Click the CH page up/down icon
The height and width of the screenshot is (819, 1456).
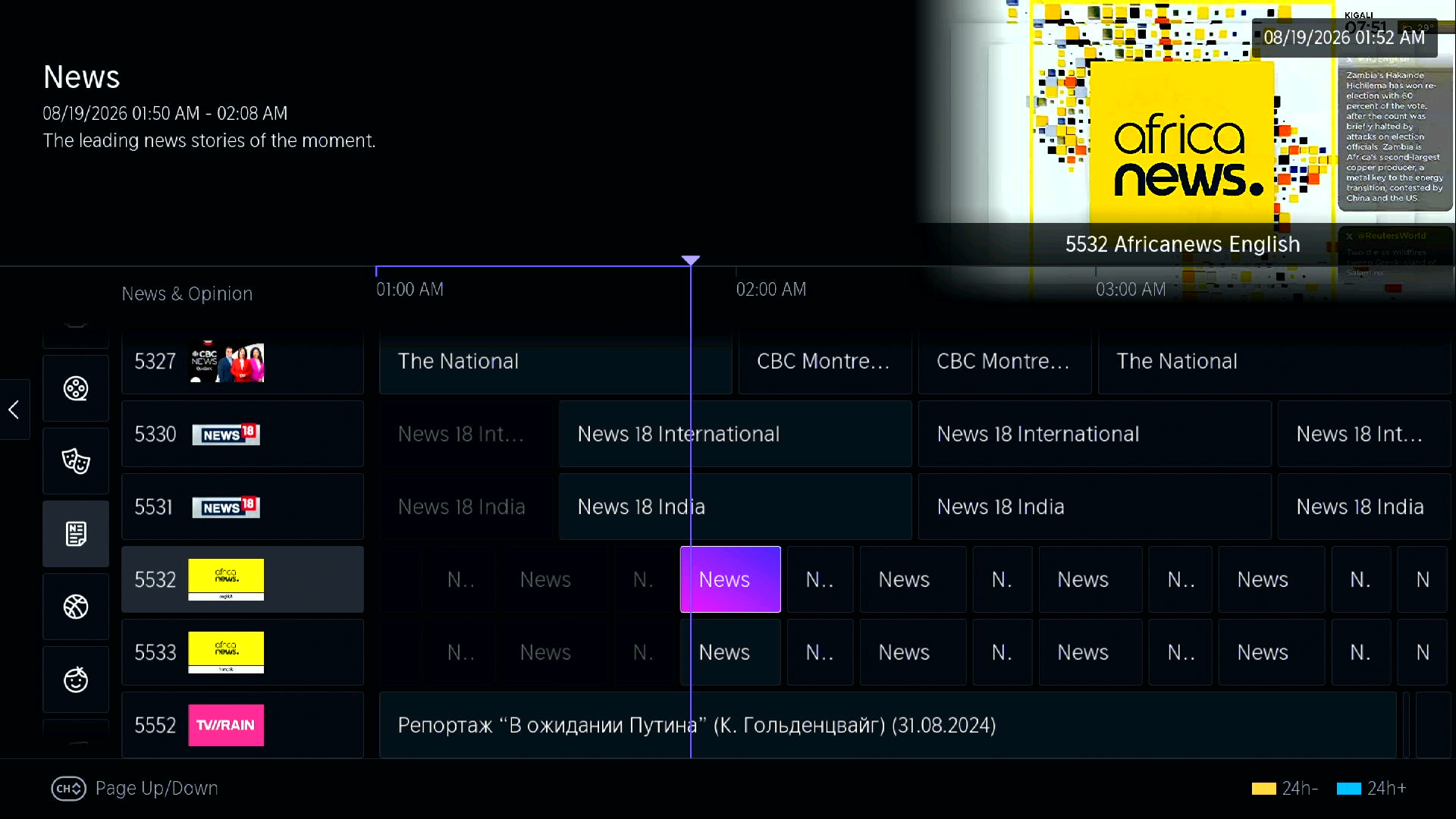click(68, 789)
